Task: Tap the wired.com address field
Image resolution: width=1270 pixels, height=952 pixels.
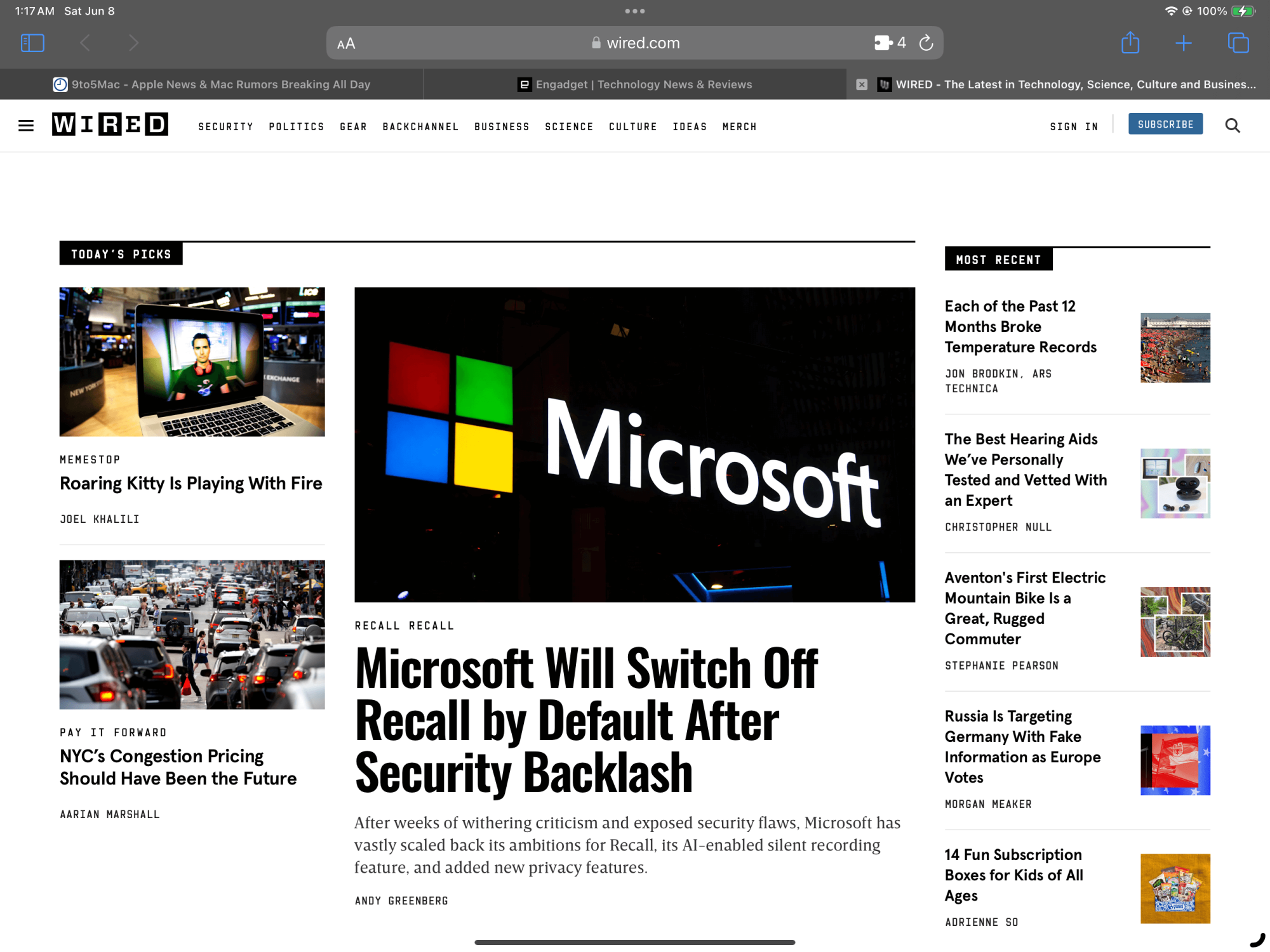Action: point(635,43)
